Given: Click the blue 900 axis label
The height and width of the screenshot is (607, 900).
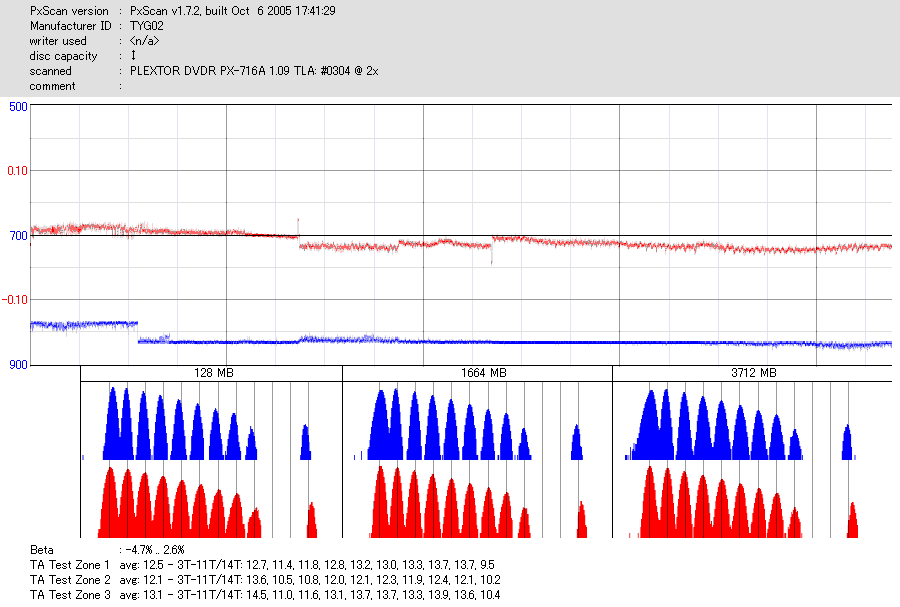Looking at the screenshot, I should [x=18, y=365].
